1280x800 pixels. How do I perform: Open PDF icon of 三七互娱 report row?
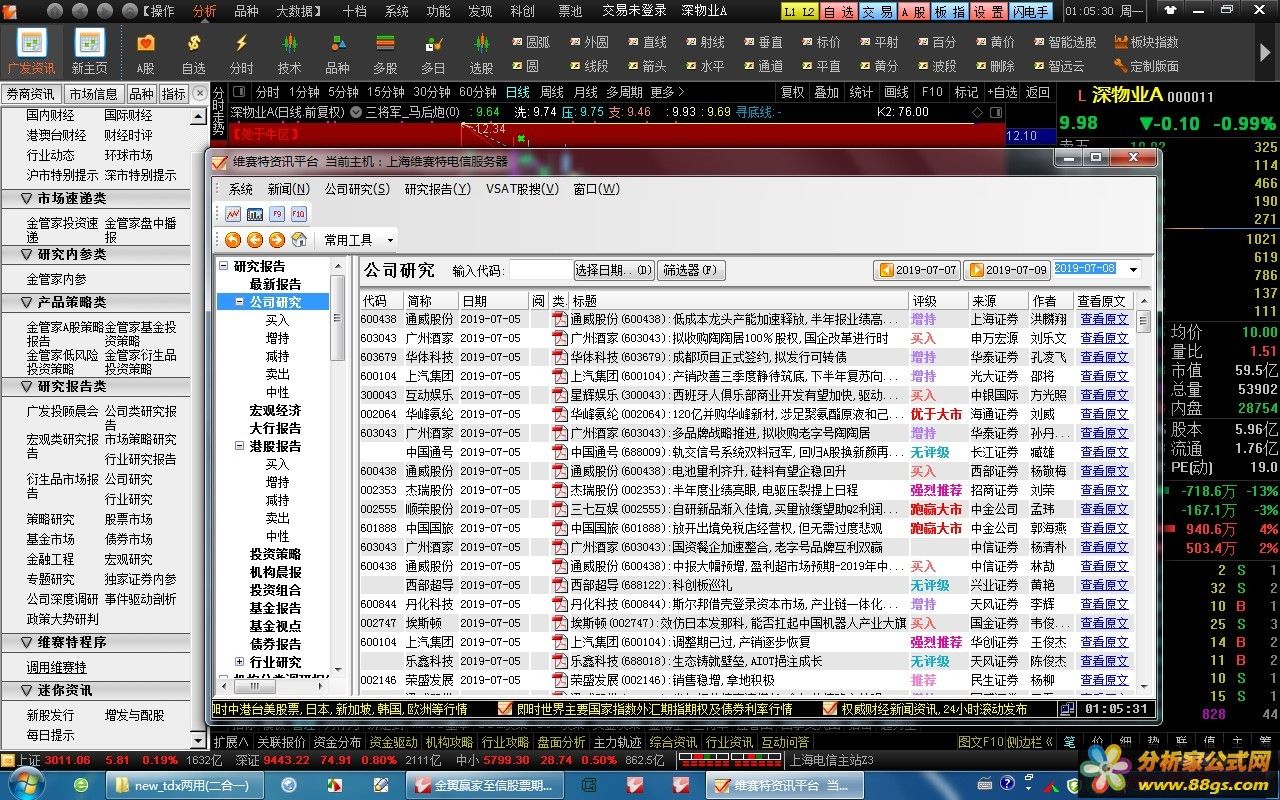coord(560,509)
